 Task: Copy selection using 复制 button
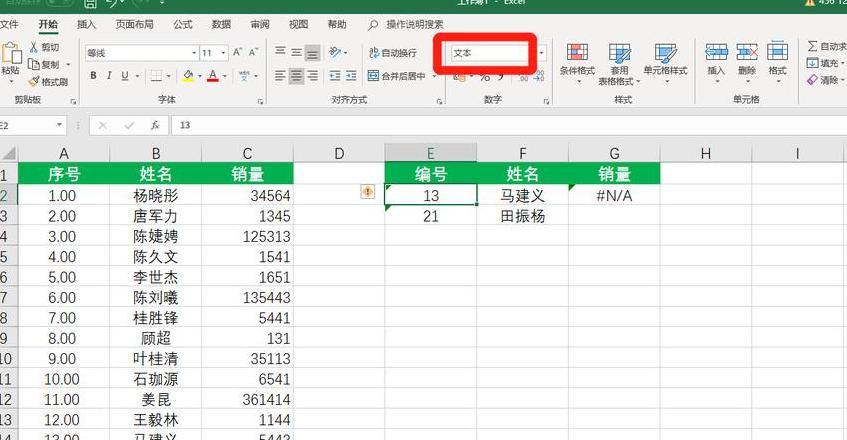(44, 64)
